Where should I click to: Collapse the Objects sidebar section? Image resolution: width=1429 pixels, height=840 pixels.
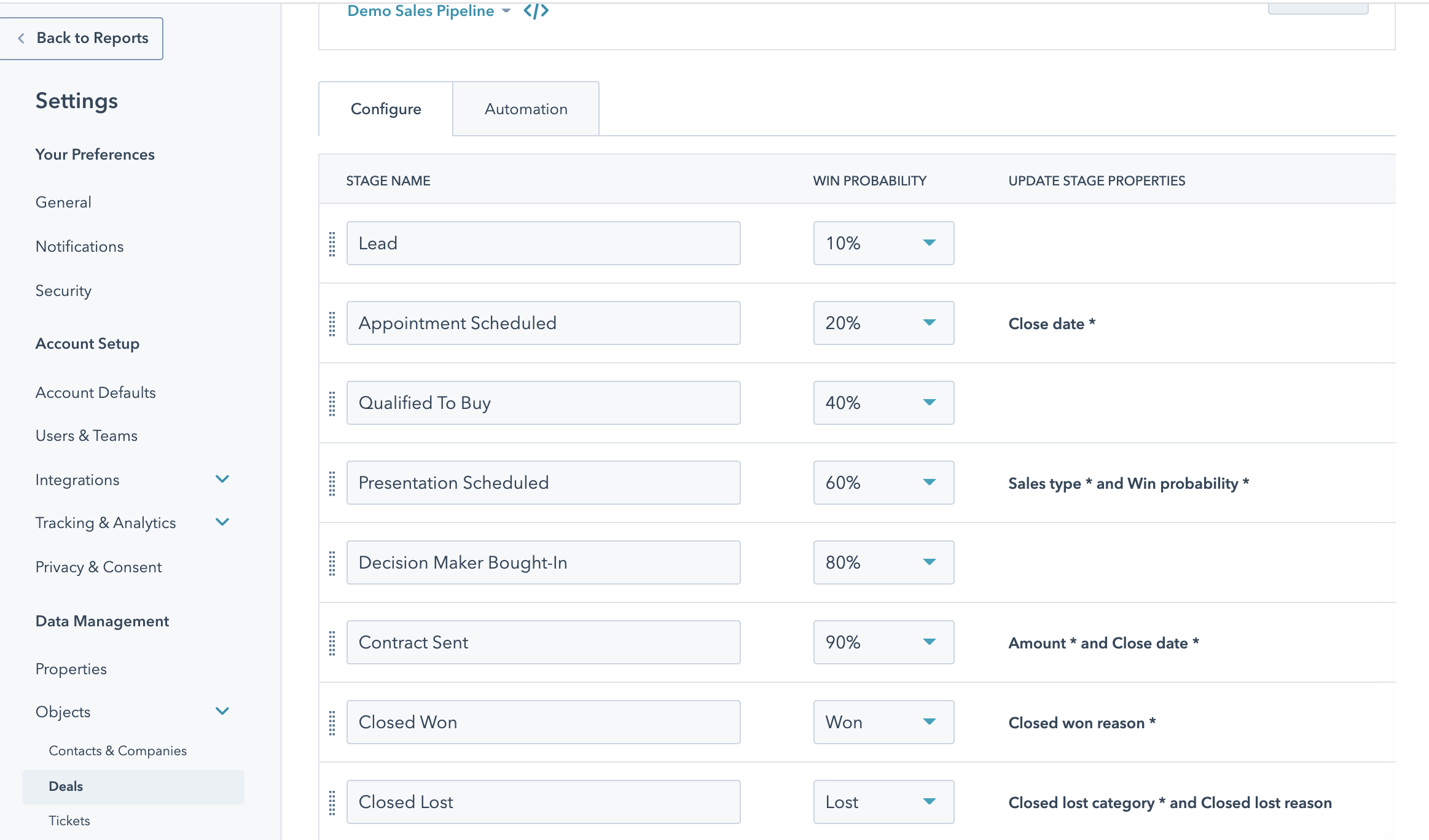[x=222, y=711]
